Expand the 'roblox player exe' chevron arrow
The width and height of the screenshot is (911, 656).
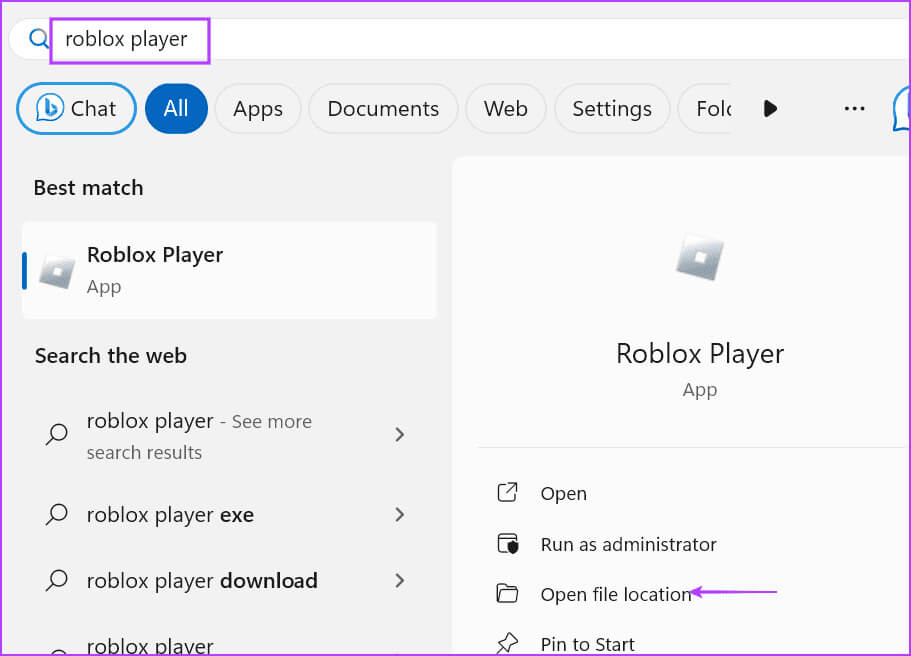click(399, 514)
